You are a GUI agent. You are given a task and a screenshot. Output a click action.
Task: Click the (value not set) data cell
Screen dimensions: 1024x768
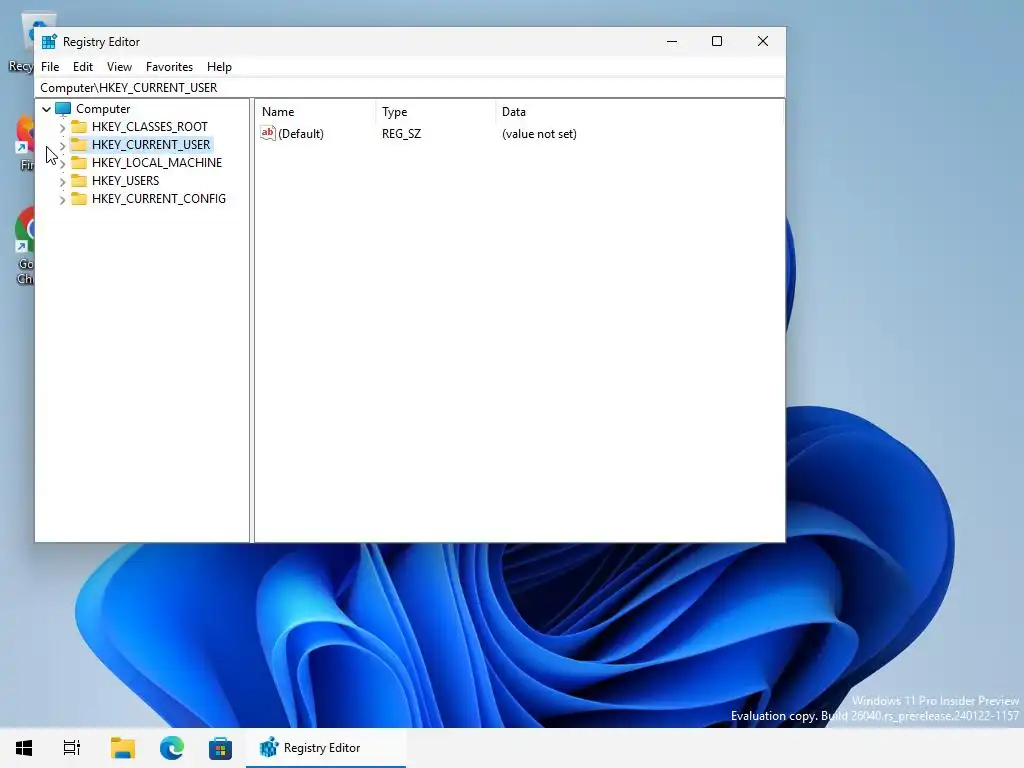[x=539, y=134]
